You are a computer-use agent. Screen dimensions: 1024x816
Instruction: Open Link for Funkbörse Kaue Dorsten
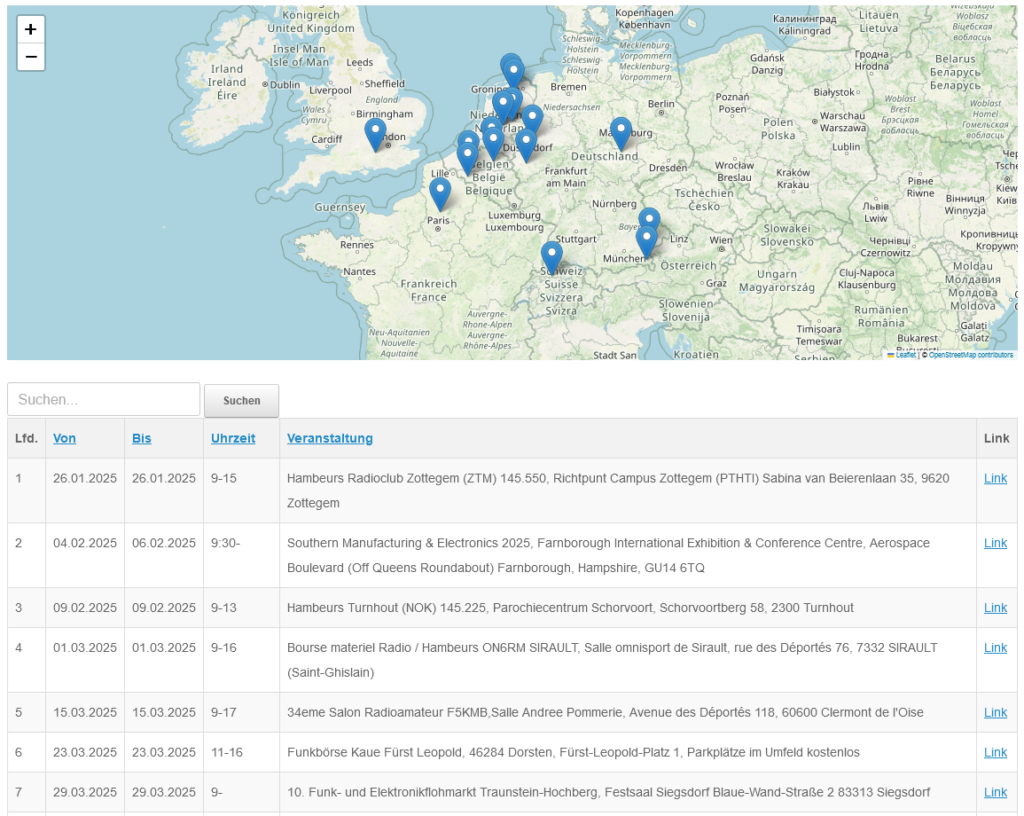pyautogui.click(x=995, y=752)
